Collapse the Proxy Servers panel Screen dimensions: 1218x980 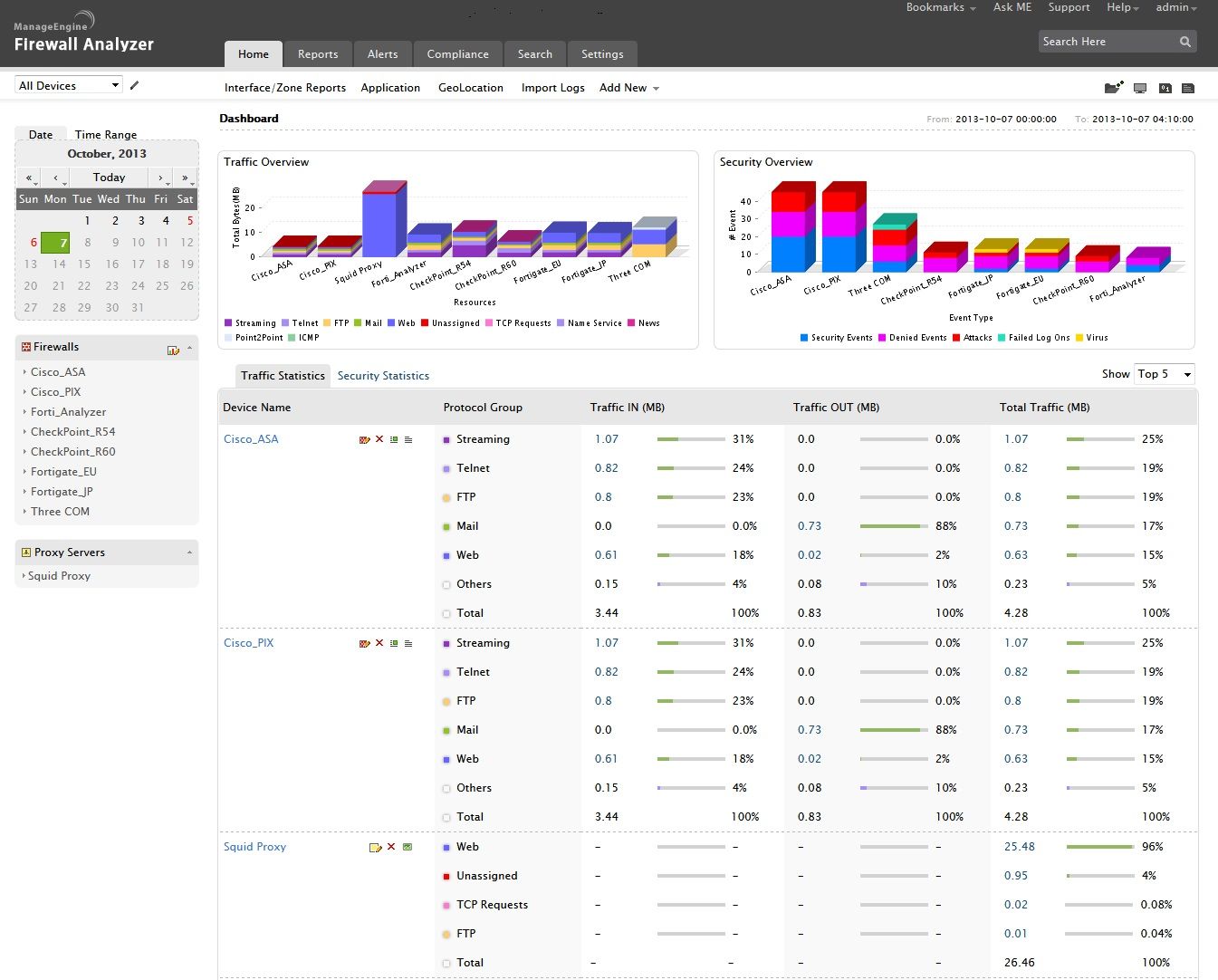coord(189,552)
